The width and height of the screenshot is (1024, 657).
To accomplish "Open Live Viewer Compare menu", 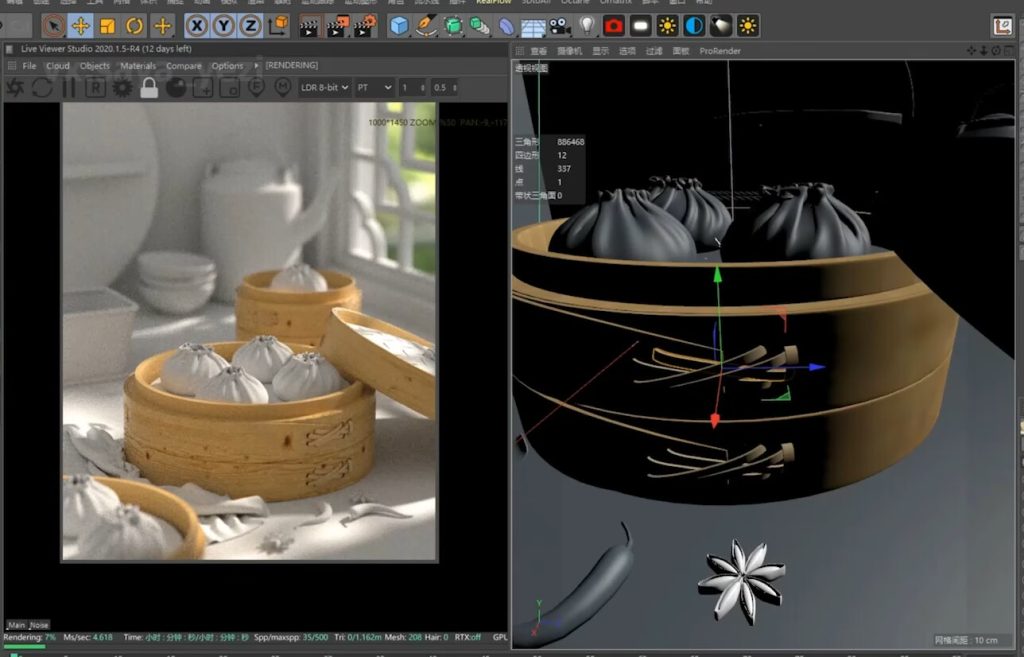I will [x=184, y=66].
